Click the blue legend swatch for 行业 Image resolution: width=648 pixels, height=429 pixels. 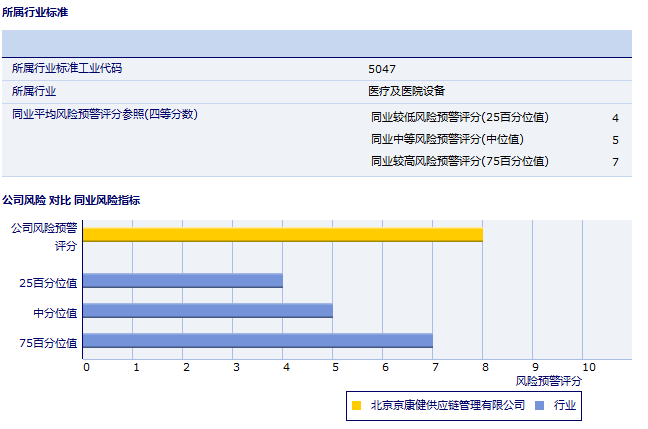(540, 405)
